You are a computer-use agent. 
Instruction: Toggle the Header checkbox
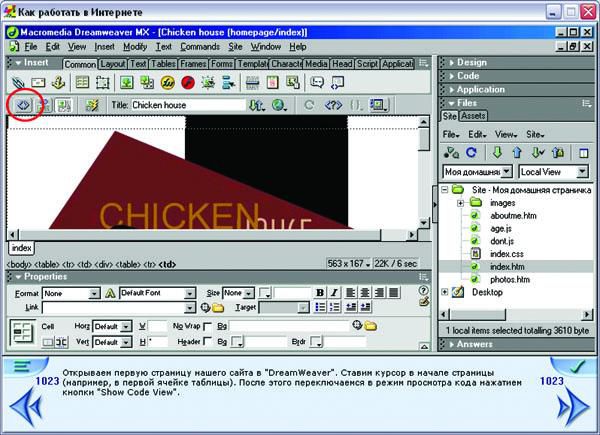coord(207,341)
